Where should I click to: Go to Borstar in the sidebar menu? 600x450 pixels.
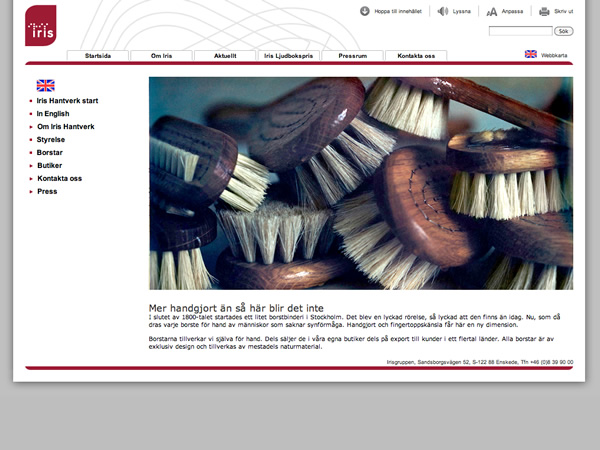pos(50,153)
